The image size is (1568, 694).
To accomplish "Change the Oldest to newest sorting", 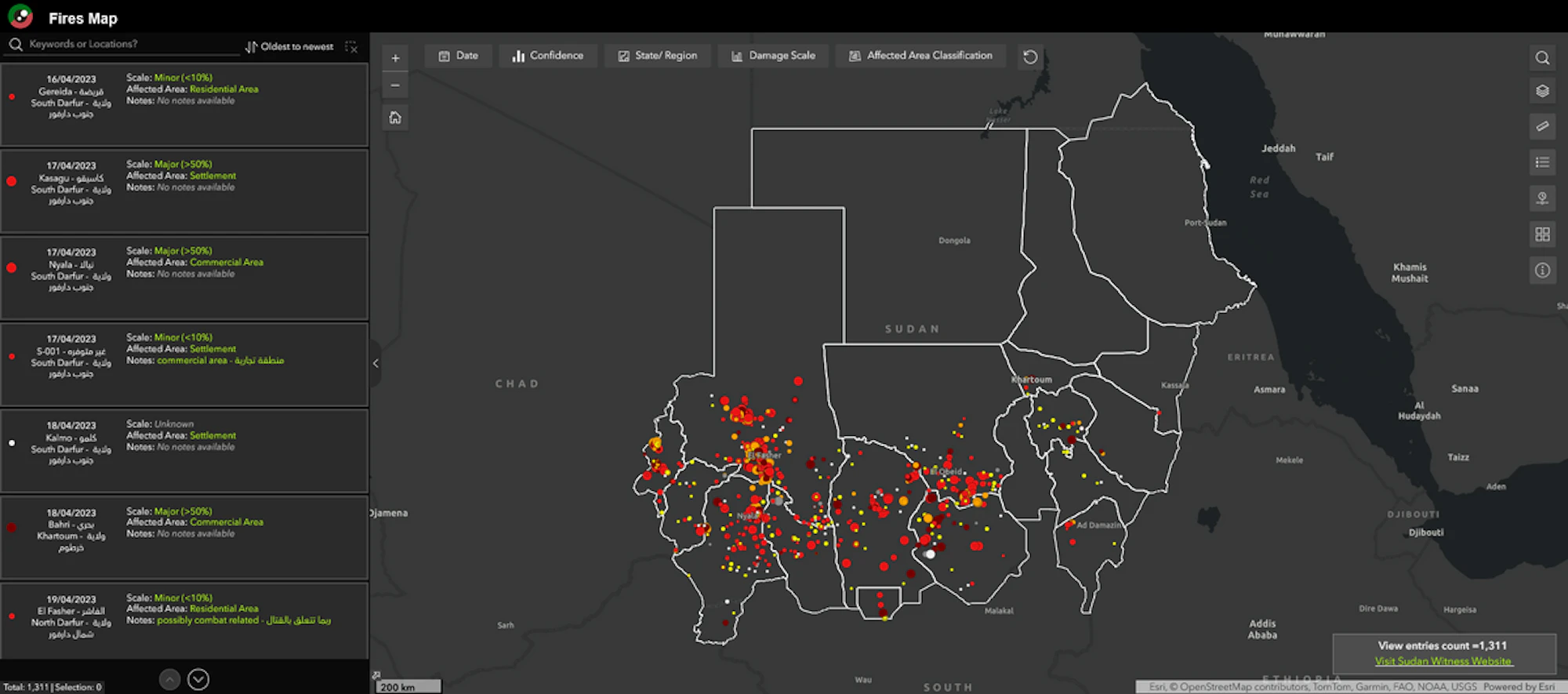I will click(x=289, y=47).
